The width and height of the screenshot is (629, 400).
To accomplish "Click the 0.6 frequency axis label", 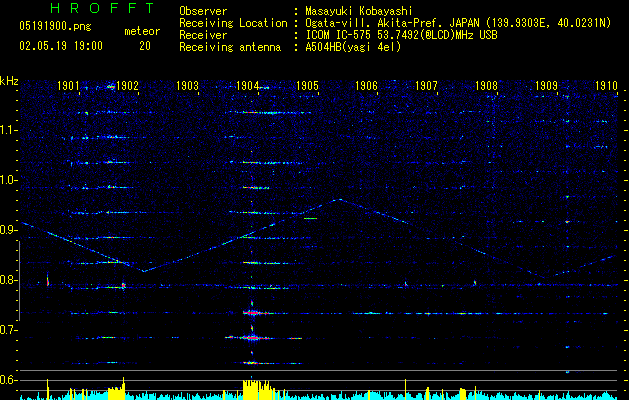I will [8, 380].
